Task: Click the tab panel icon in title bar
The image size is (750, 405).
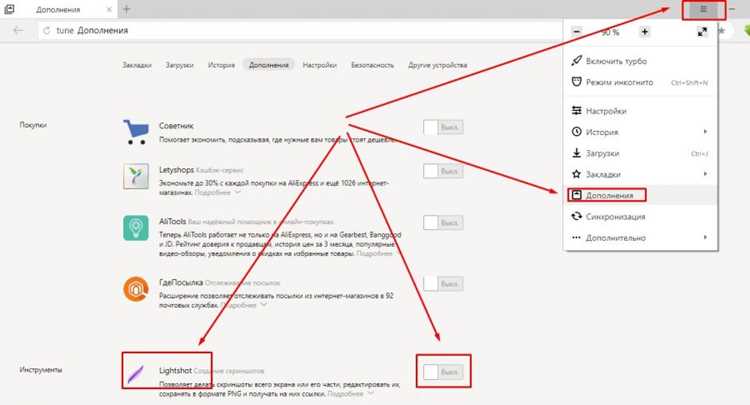Action: [x=9, y=9]
